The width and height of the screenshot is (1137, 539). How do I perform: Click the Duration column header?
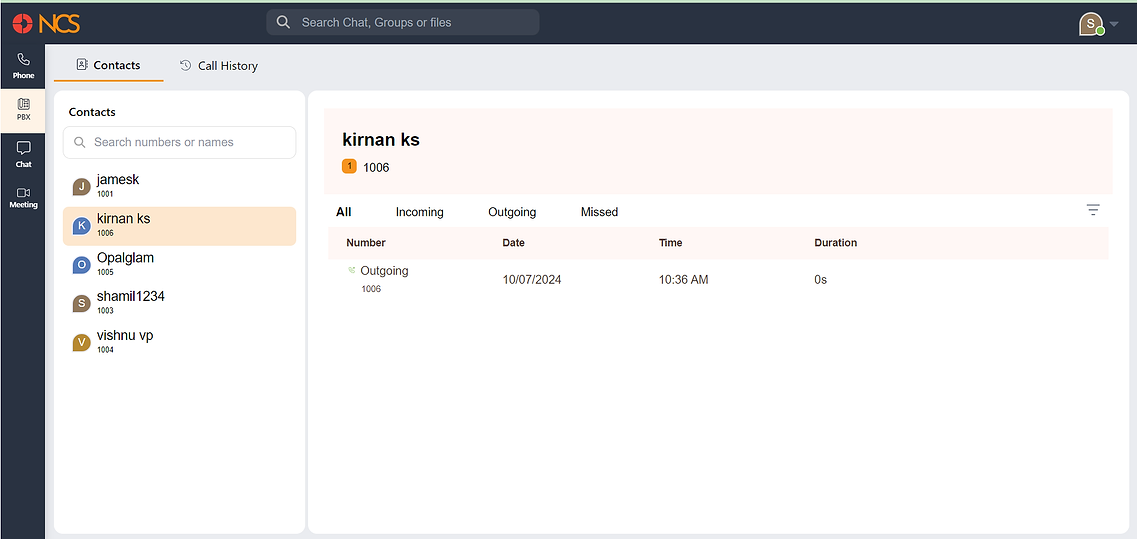pyautogui.click(x=835, y=242)
